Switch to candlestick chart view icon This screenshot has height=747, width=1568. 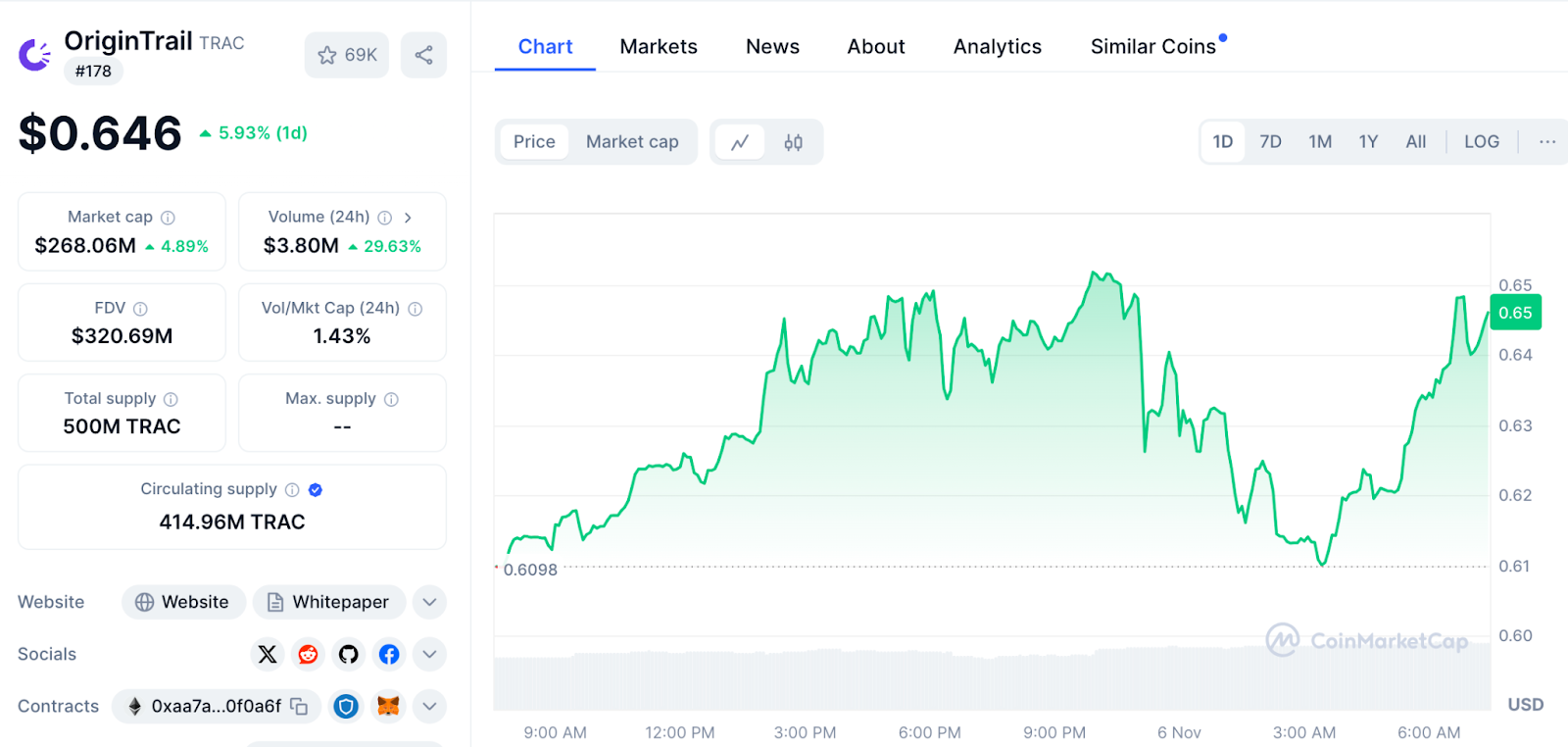794,142
